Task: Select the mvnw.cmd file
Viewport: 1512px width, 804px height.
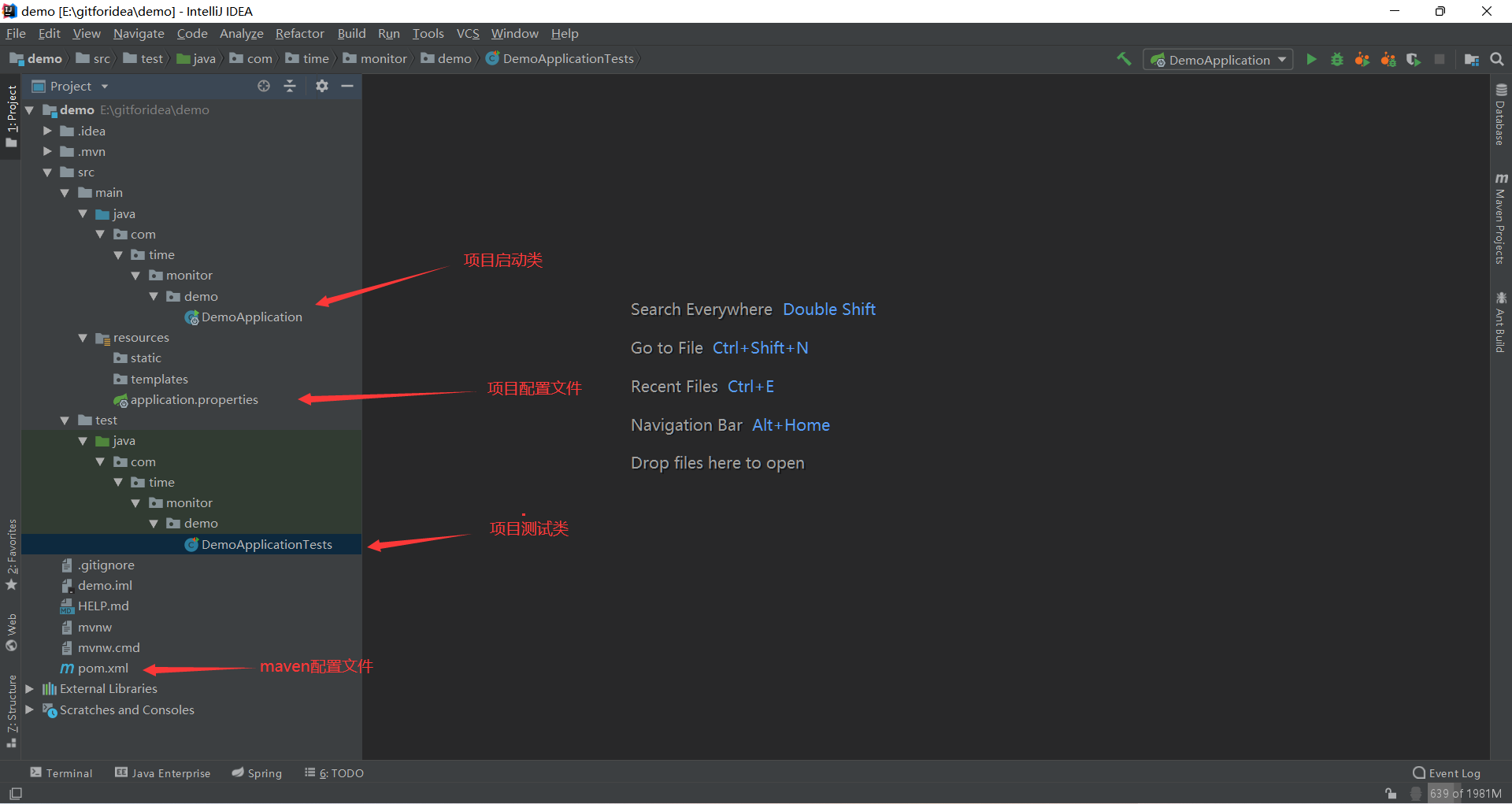Action: pos(100,648)
